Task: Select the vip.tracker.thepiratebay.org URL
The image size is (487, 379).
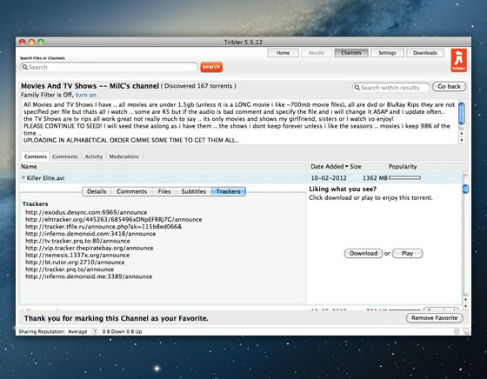Action: click(89, 248)
